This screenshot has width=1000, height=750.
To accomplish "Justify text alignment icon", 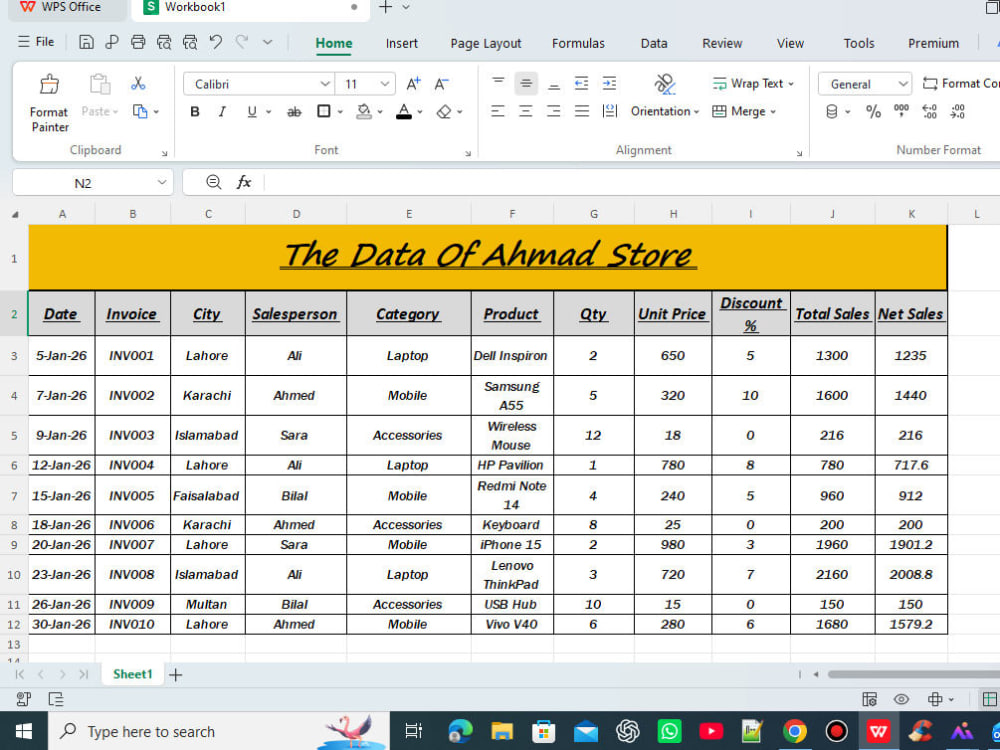I will click(x=582, y=112).
